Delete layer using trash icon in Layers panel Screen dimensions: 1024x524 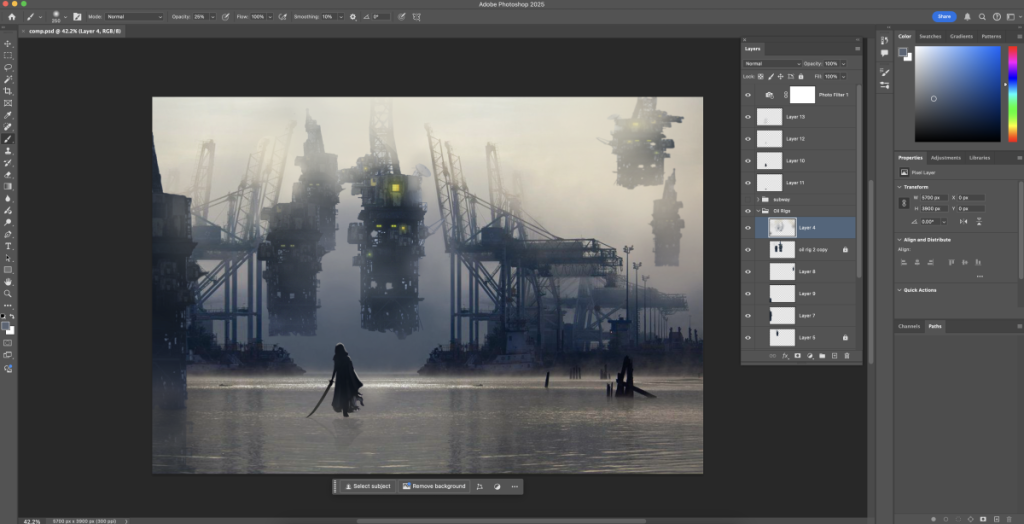[847, 356]
